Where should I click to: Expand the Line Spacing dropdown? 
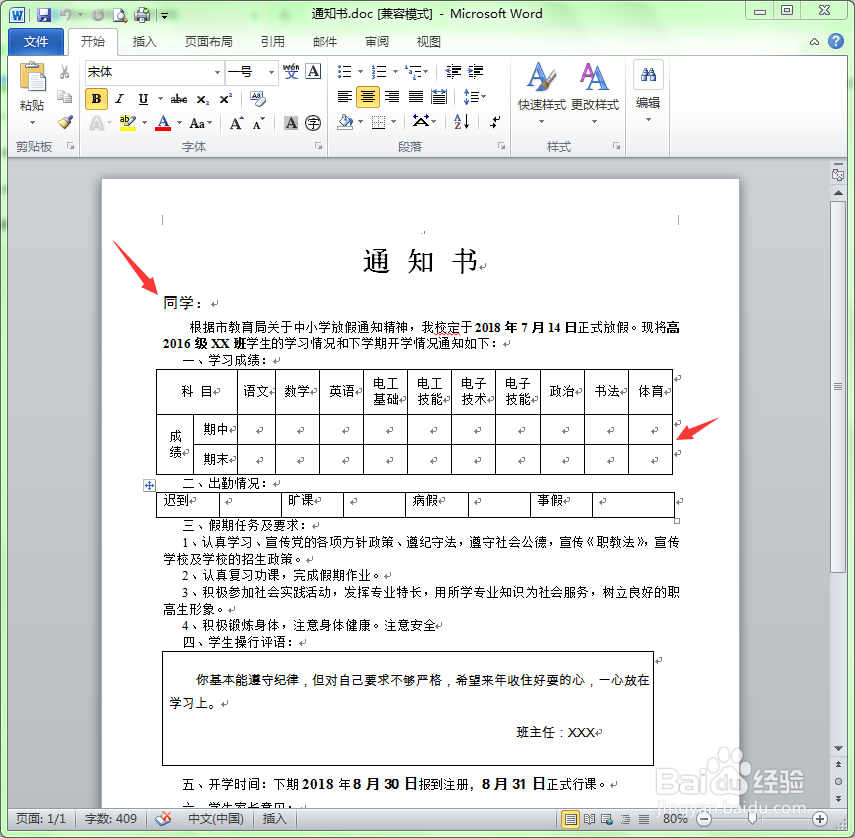(474, 97)
